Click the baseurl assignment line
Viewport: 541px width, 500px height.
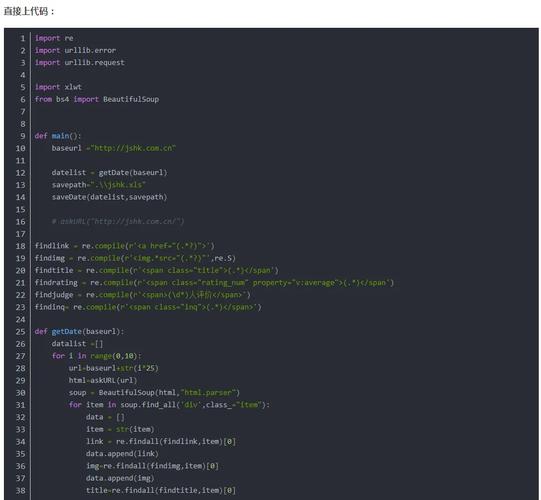pos(114,148)
